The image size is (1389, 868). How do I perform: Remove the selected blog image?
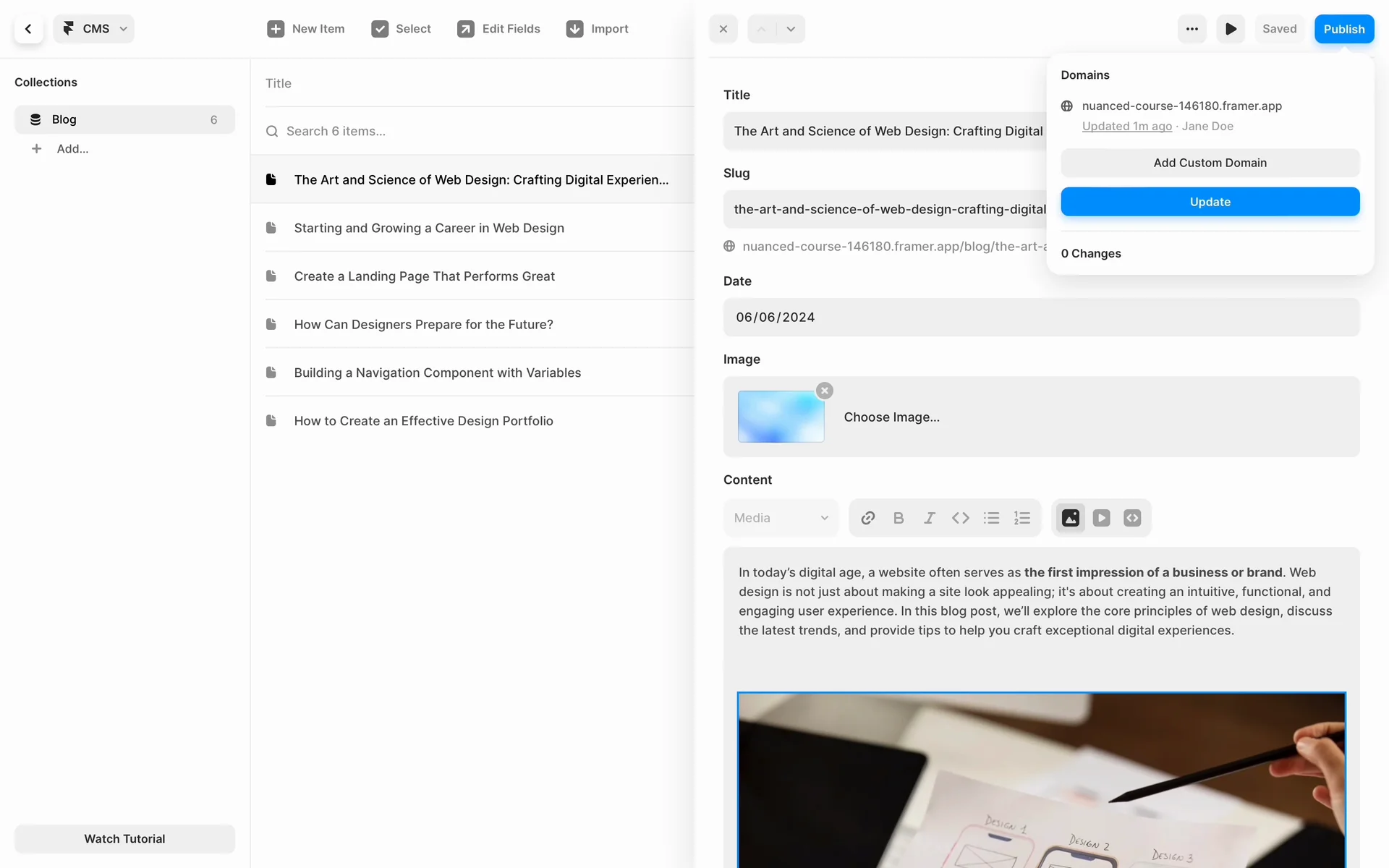825,391
